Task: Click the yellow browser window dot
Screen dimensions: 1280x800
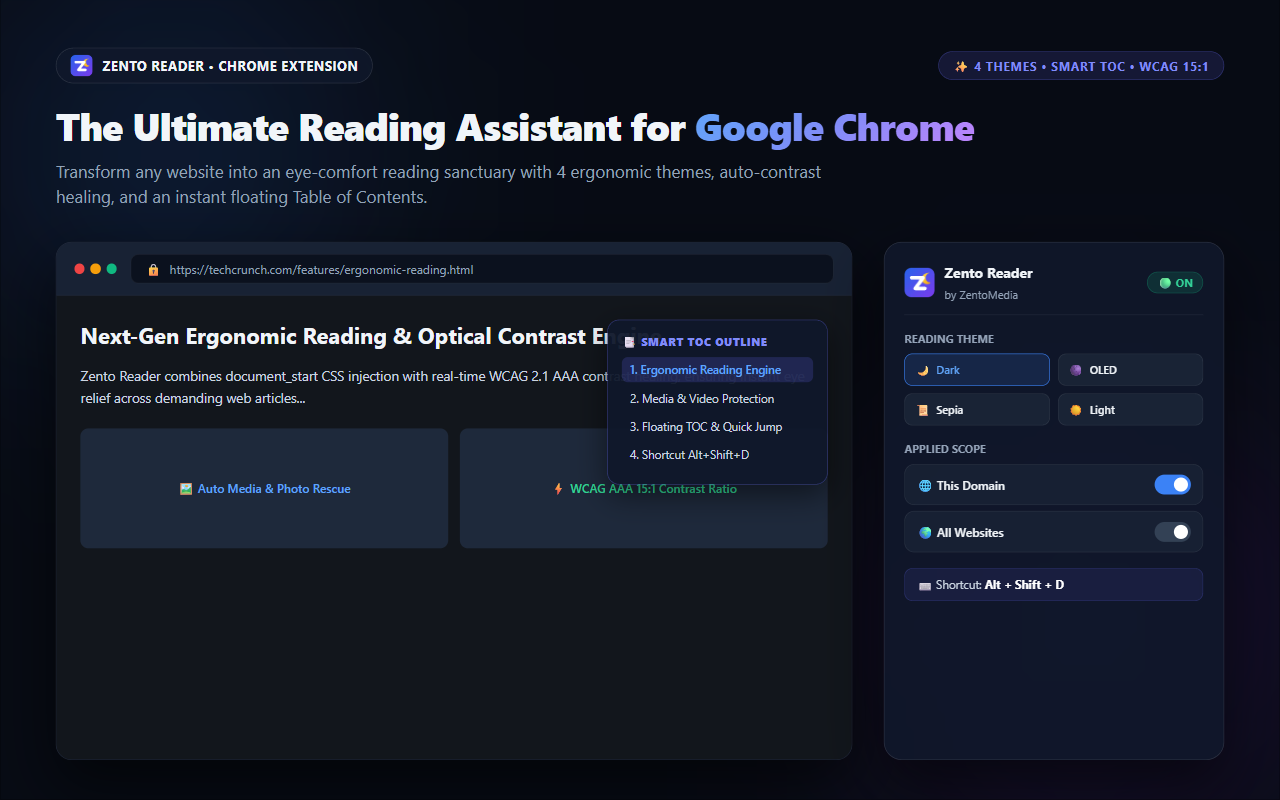Action: [x=96, y=269]
